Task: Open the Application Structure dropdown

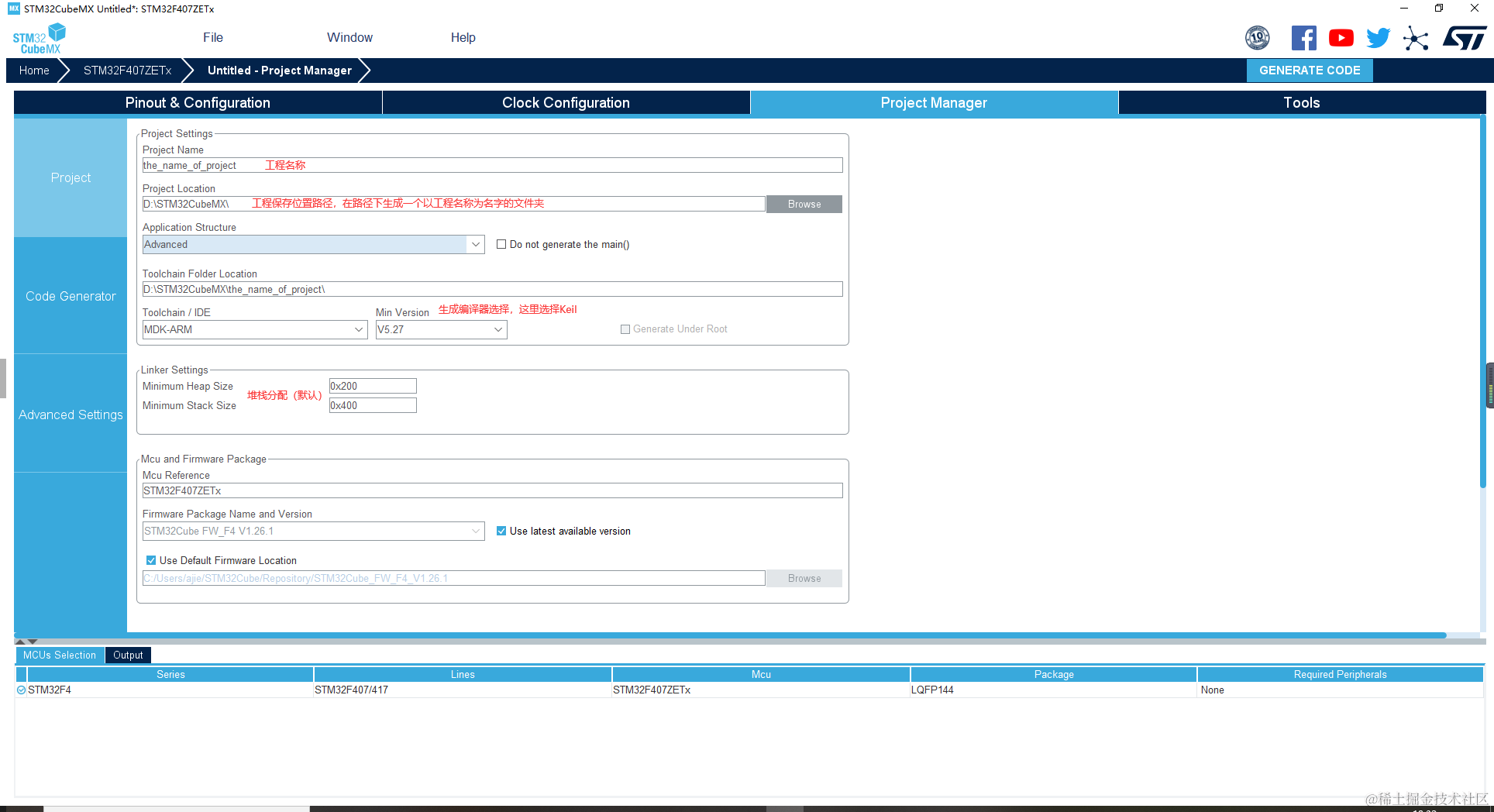Action: click(314, 244)
